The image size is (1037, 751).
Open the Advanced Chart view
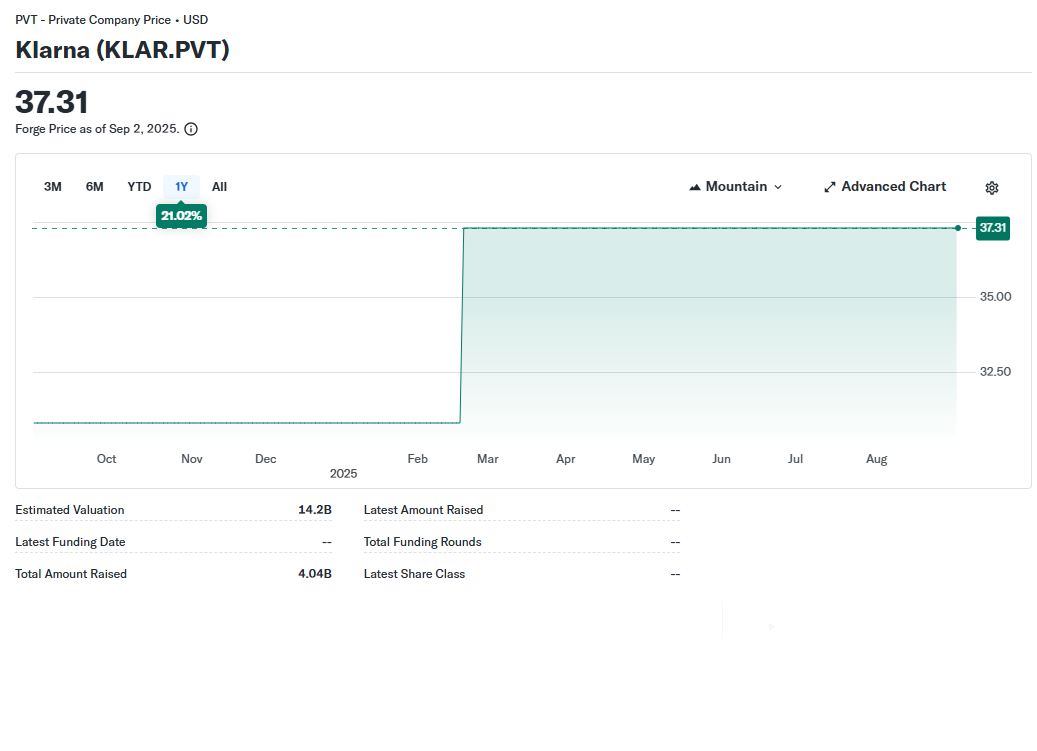(x=885, y=186)
